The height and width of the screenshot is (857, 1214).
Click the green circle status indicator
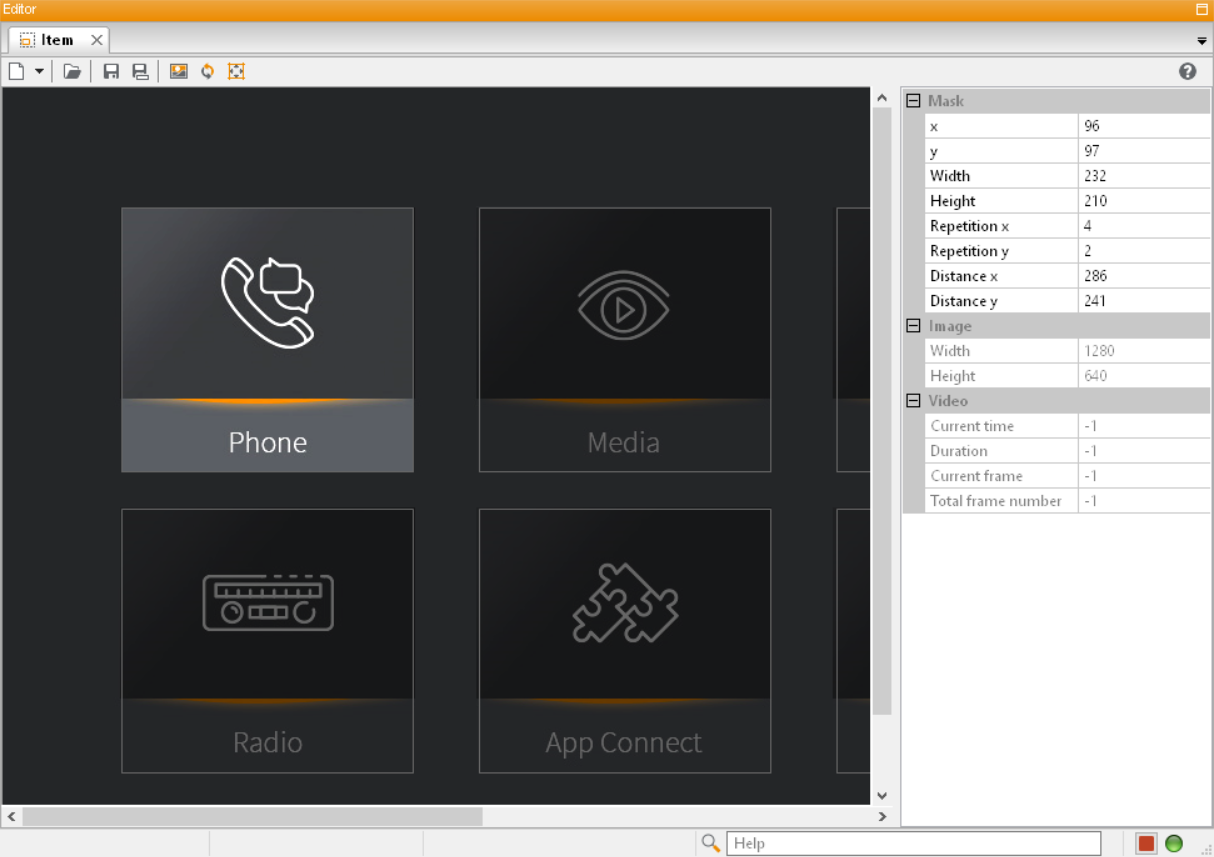coord(1174,843)
